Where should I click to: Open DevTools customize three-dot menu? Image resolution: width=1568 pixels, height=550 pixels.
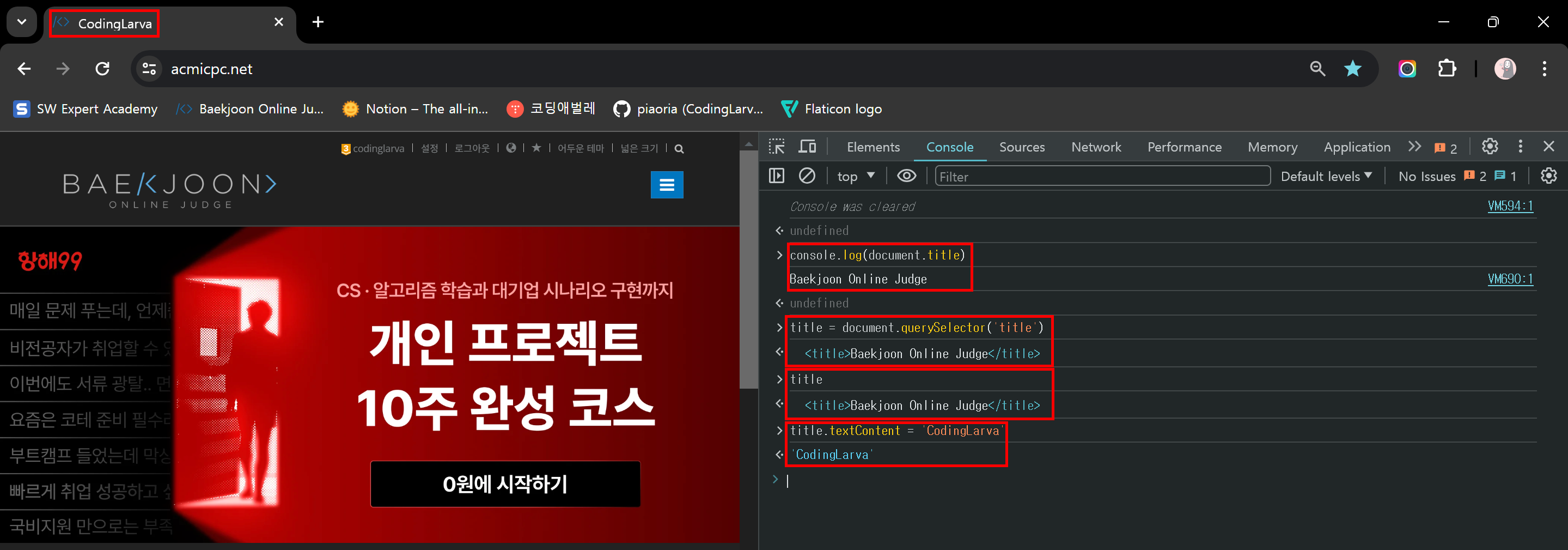coord(1521,147)
